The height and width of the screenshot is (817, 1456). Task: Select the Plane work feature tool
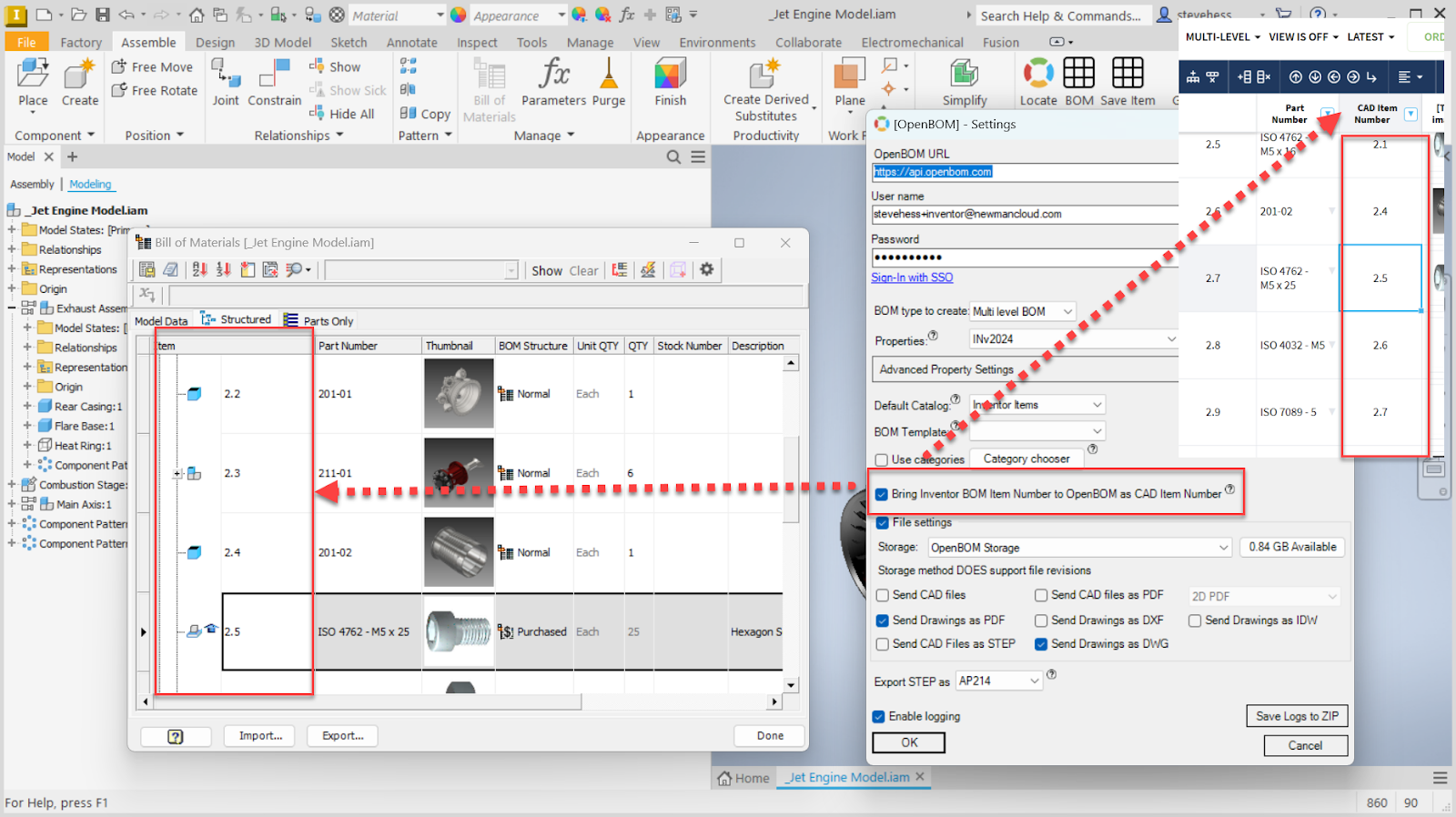(x=850, y=84)
